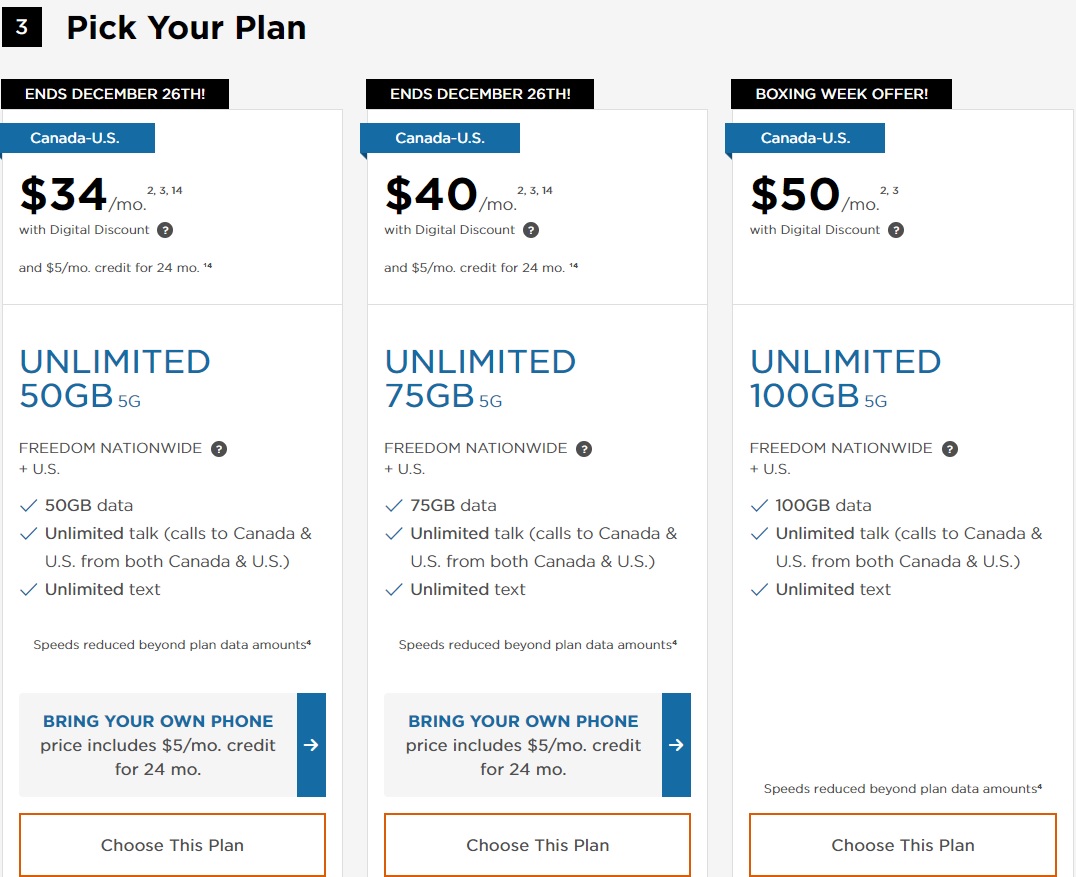Choose the $50 100GB plan
This screenshot has height=877, width=1076.
click(903, 845)
